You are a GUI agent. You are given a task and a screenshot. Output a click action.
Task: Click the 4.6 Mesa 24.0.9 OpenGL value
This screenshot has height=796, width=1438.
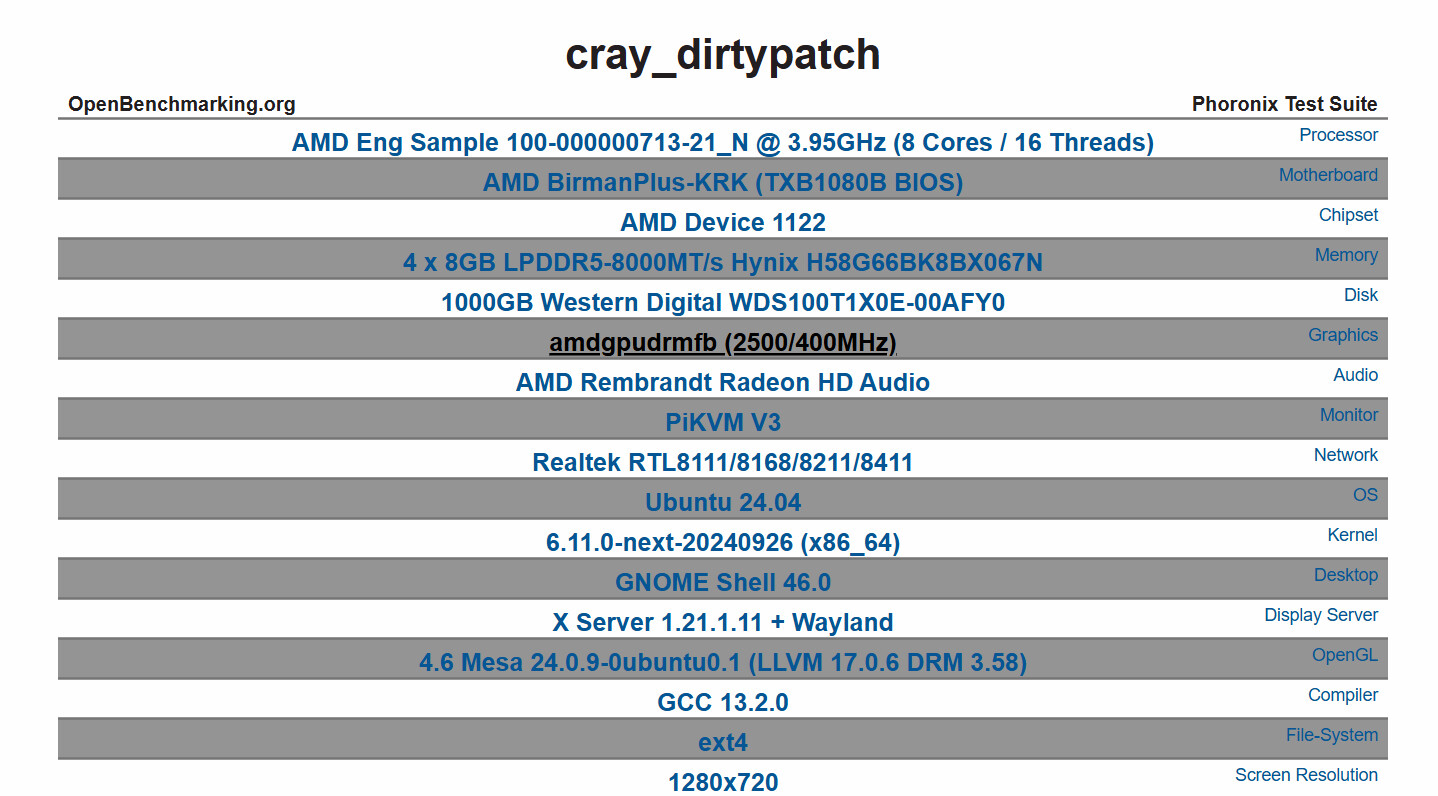723,663
